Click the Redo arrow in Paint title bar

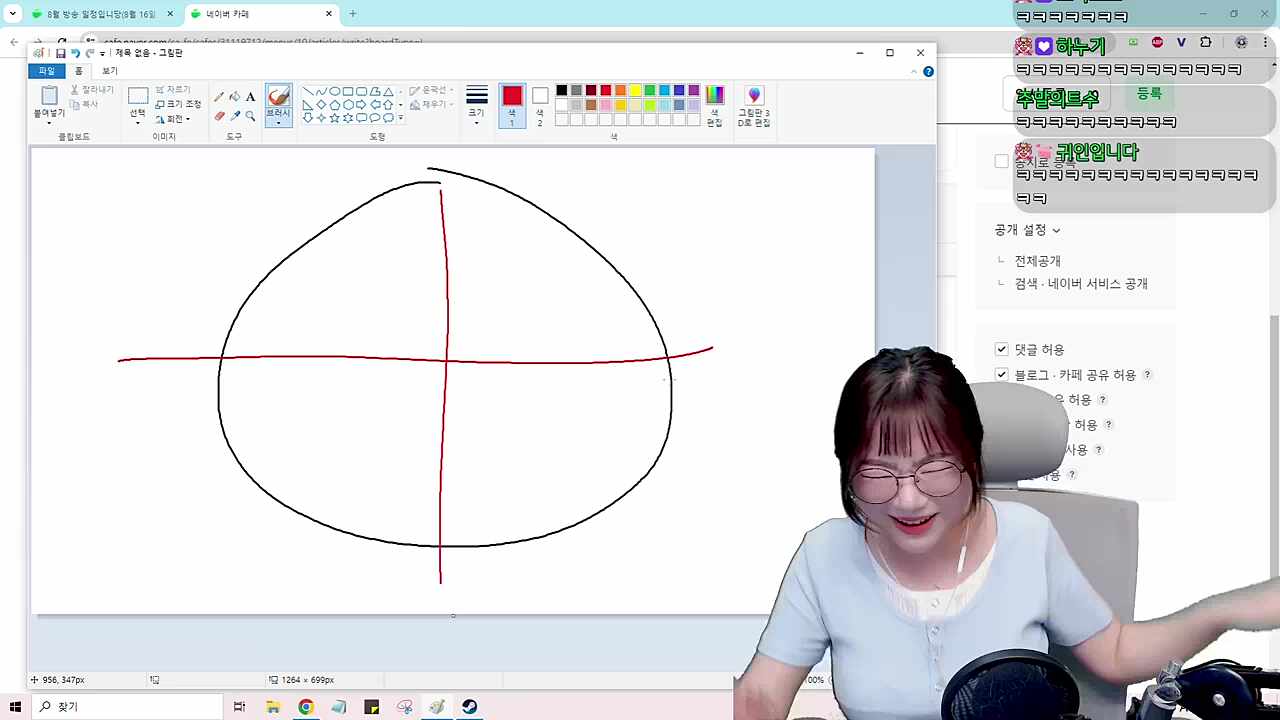(90, 53)
